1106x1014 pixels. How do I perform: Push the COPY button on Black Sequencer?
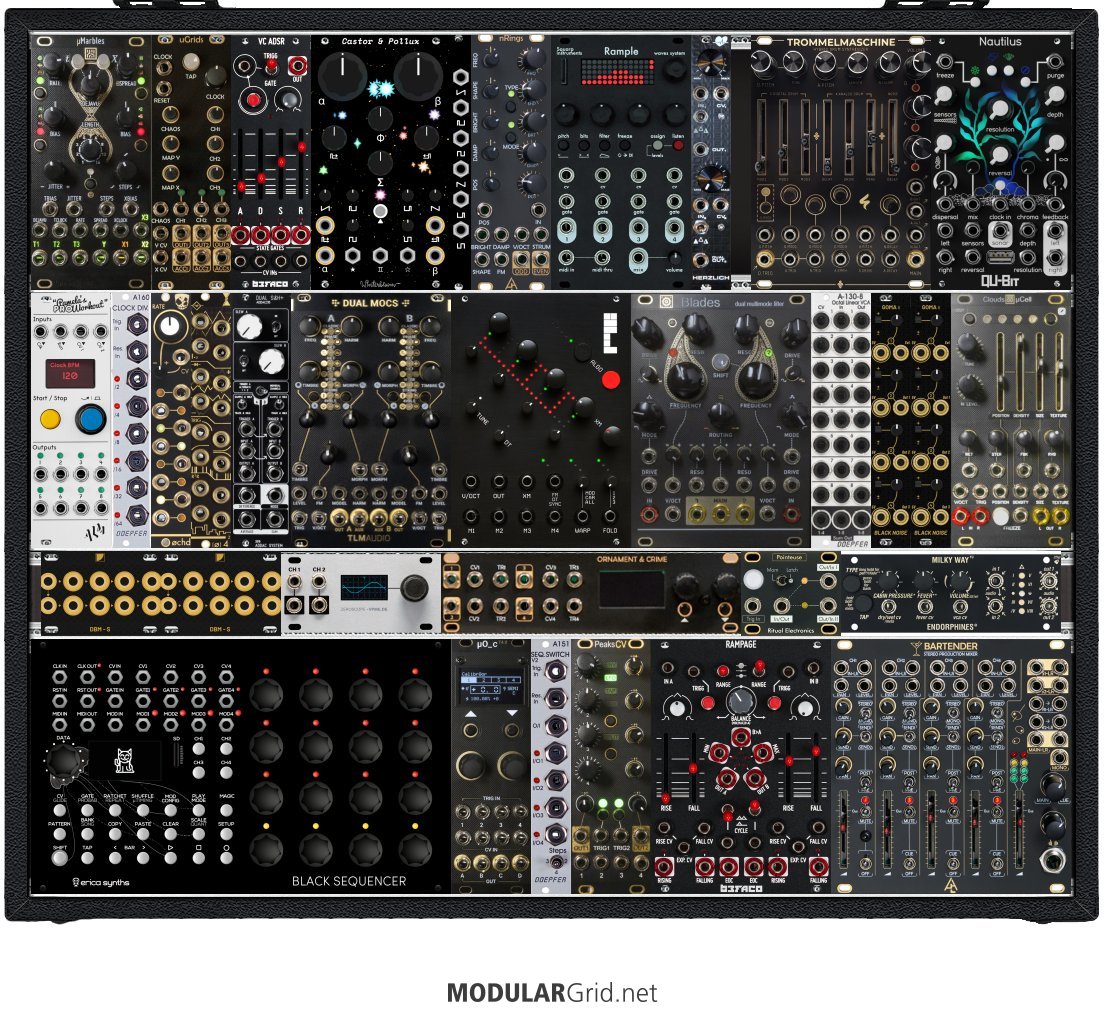(x=115, y=834)
